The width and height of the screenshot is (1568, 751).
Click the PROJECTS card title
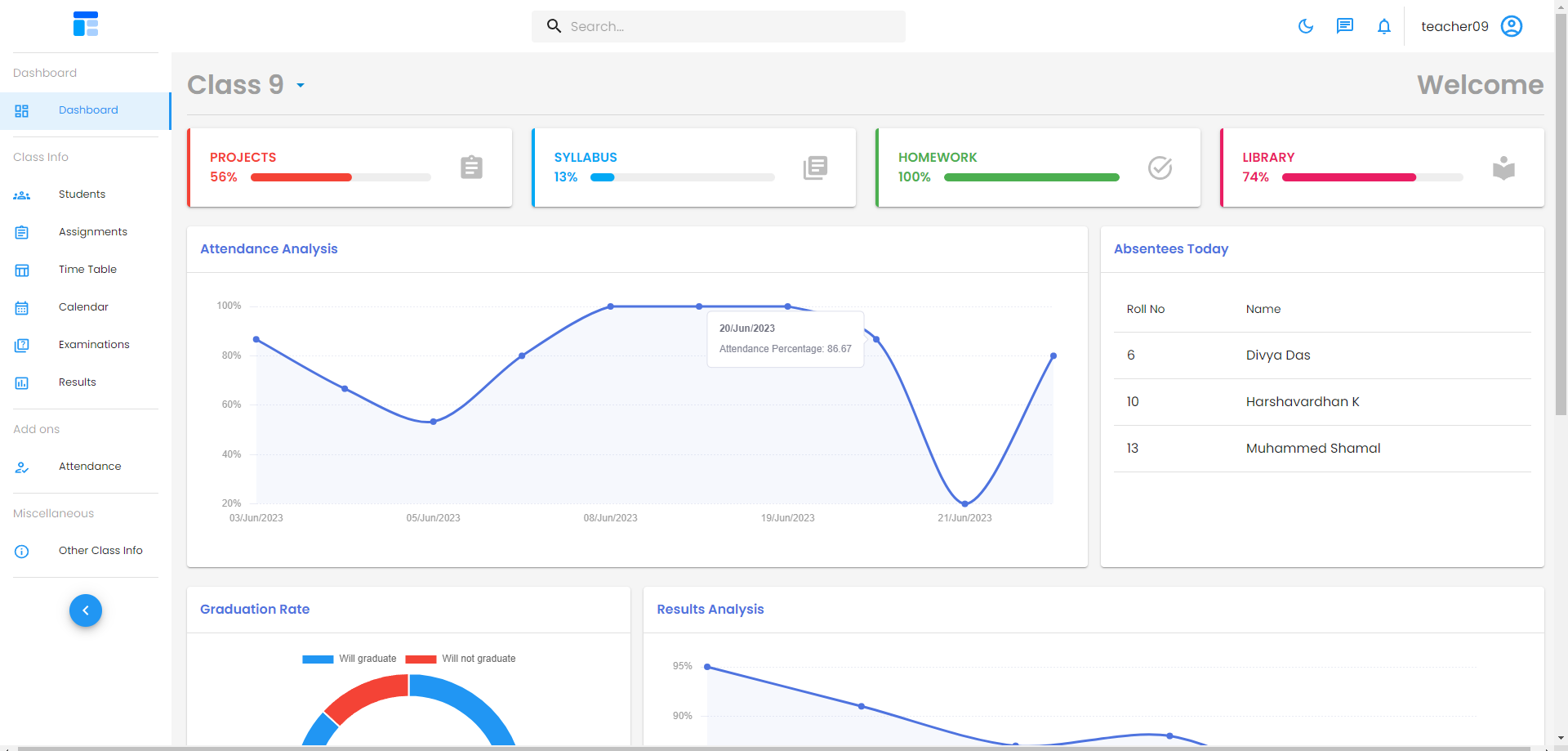tap(243, 158)
